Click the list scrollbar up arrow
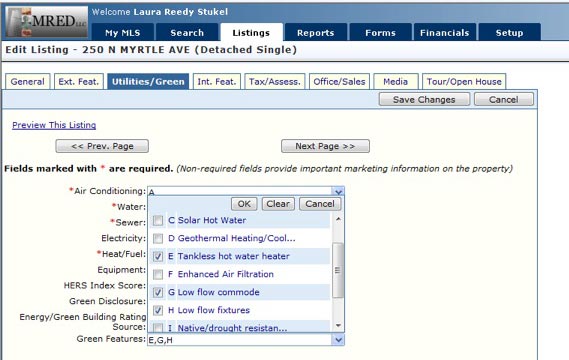 (x=338, y=219)
